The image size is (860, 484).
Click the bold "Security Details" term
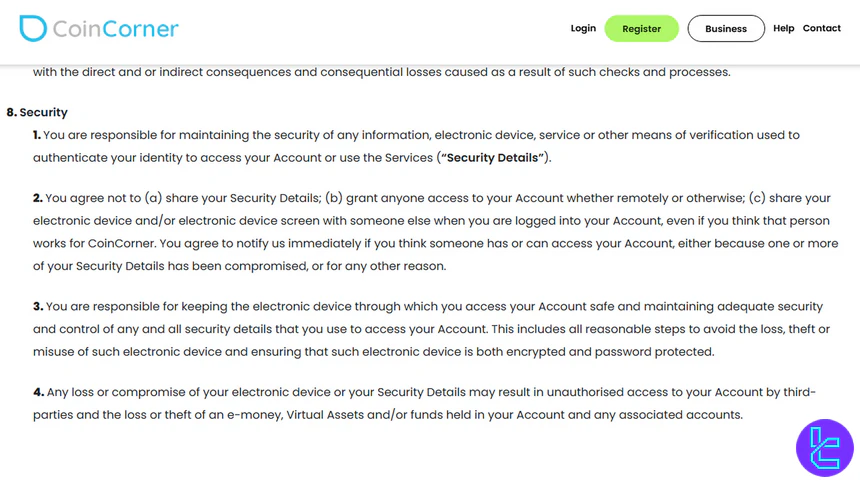point(494,158)
